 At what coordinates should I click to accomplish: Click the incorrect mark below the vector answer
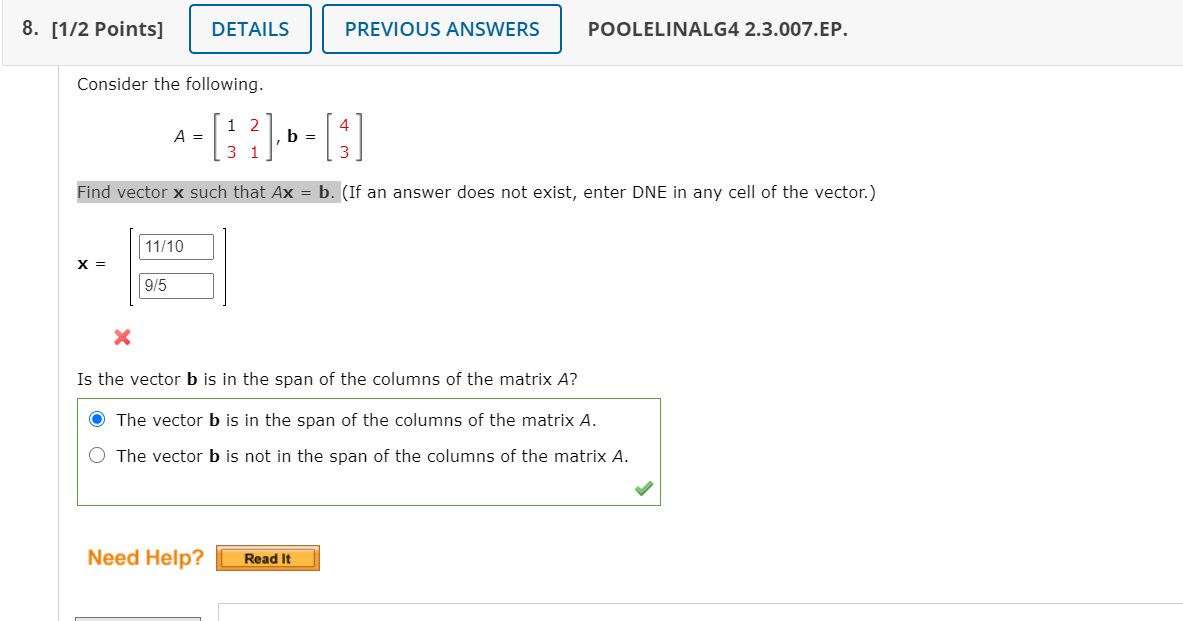120,337
